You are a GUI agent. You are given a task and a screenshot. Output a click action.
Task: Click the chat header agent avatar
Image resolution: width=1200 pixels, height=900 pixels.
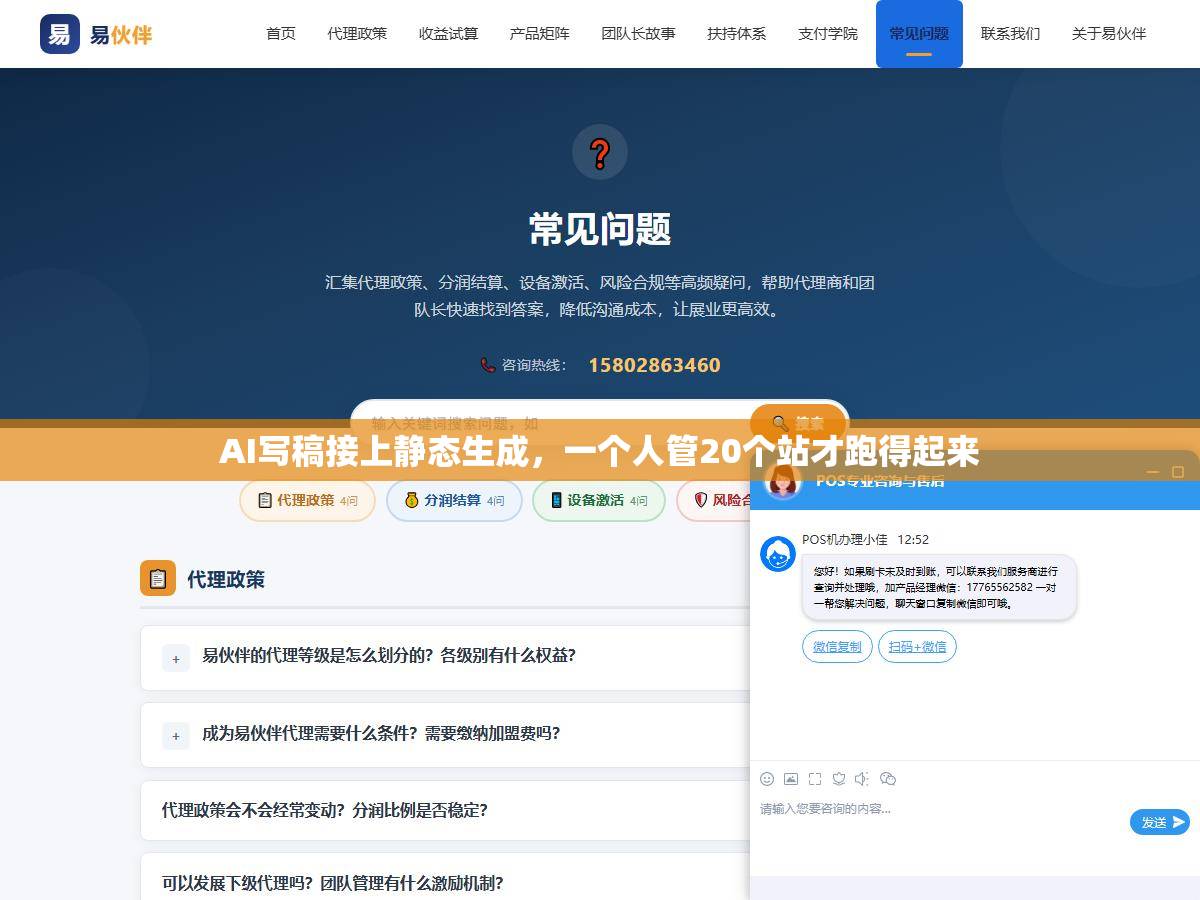click(x=783, y=481)
